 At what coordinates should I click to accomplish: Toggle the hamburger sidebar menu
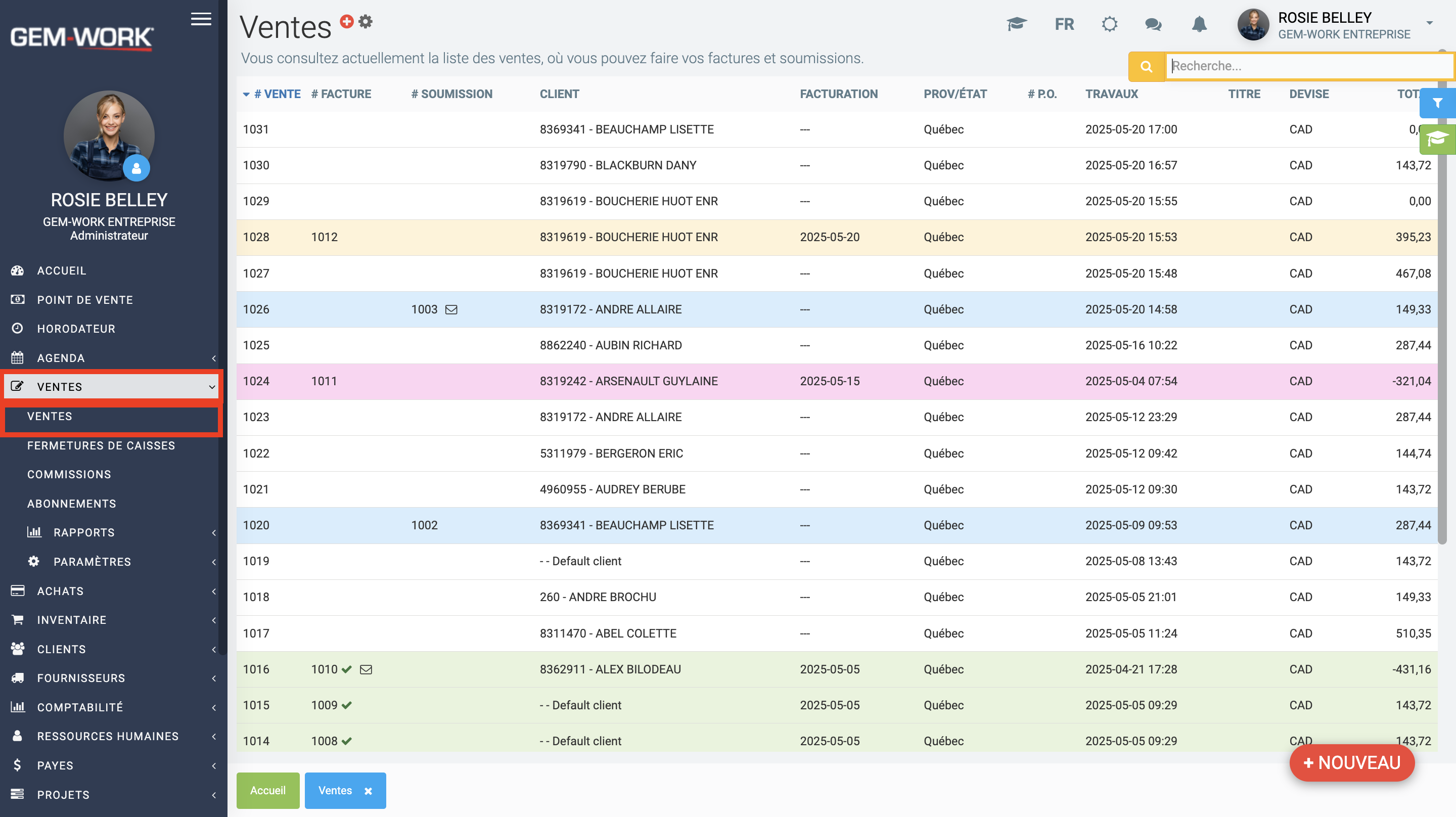(201, 19)
